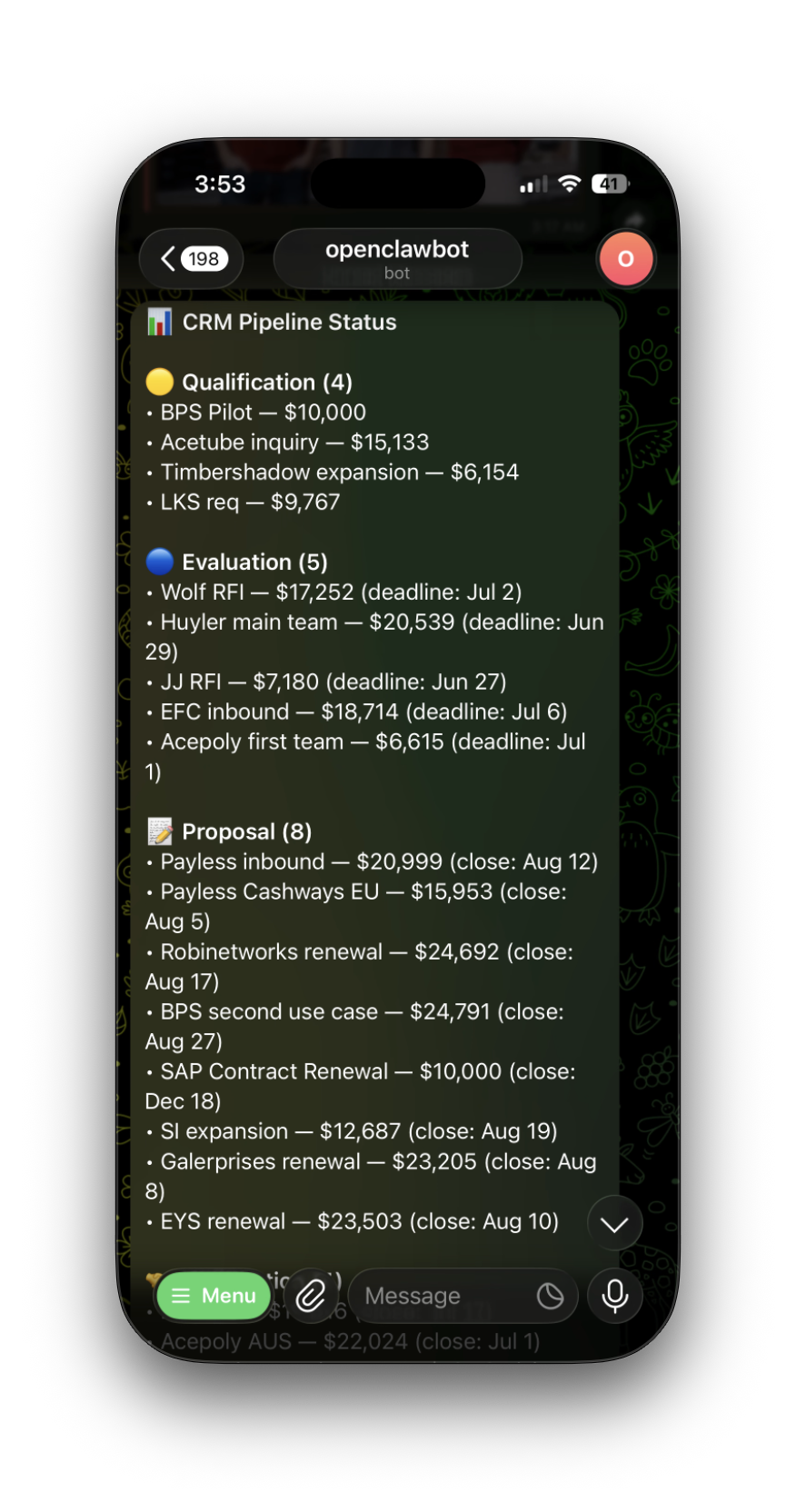Tap the 3:53 clock in the status bar

[220, 184]
